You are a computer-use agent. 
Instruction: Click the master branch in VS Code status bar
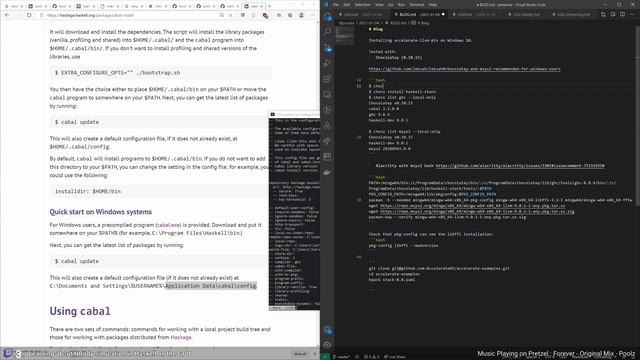tap(342, 356)
